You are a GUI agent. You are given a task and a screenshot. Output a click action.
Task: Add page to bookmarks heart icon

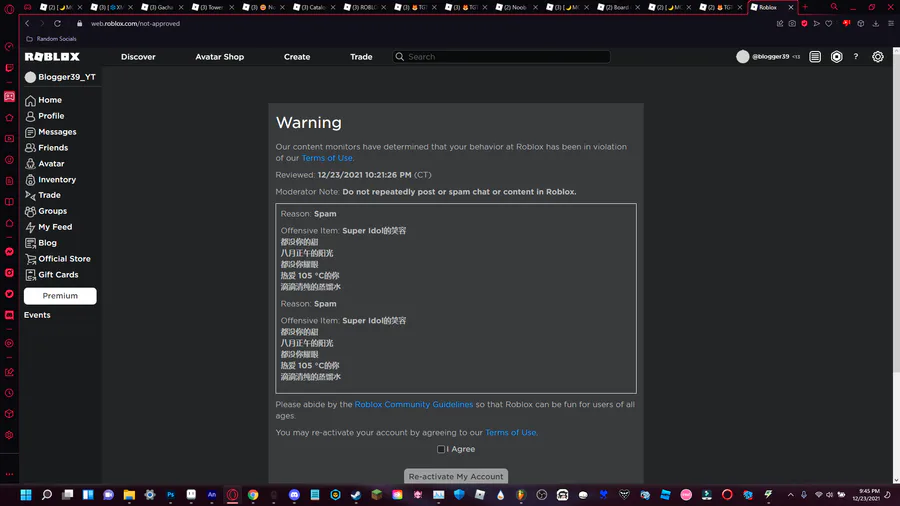coord(829,24)
